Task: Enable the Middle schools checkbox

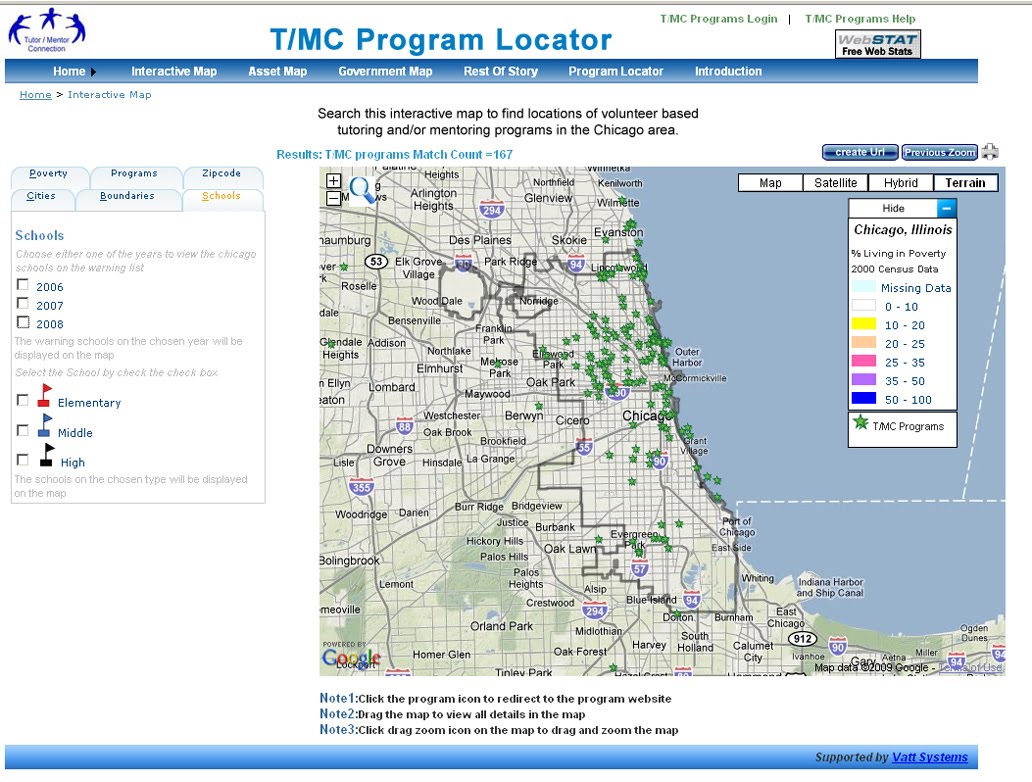Action: 23,430
